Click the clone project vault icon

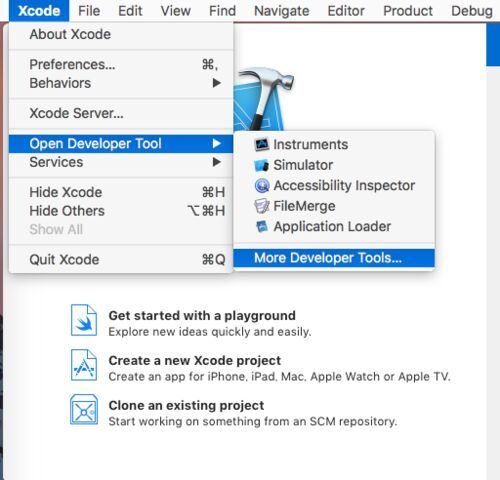coord(84,410)
